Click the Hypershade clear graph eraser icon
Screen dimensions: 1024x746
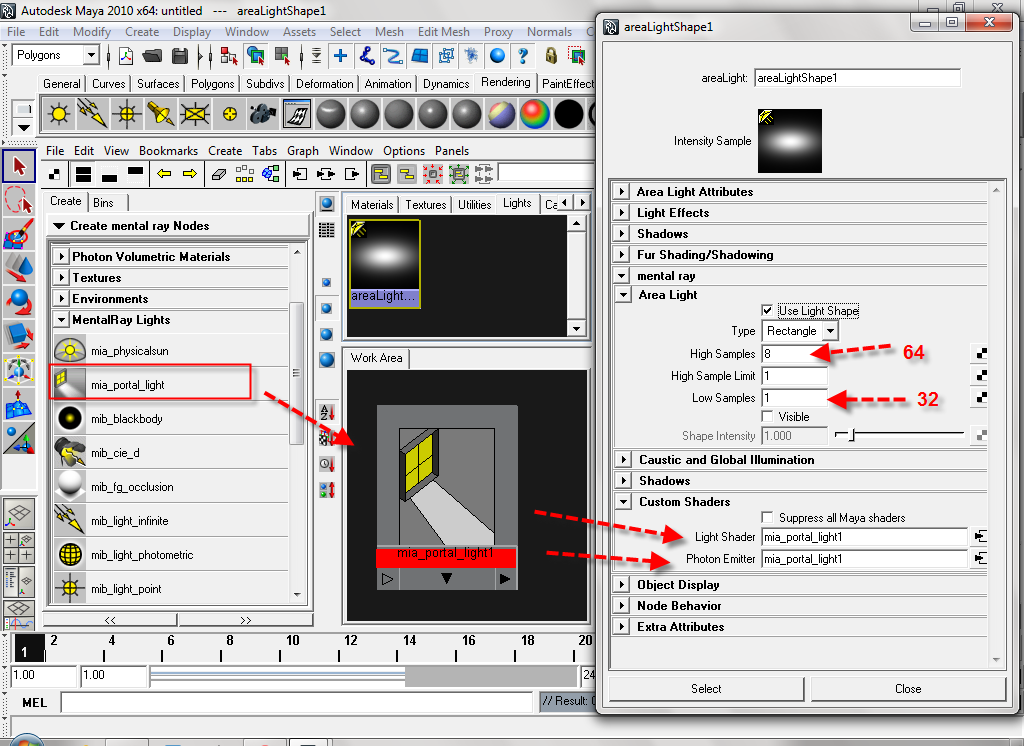click(219, 174)
